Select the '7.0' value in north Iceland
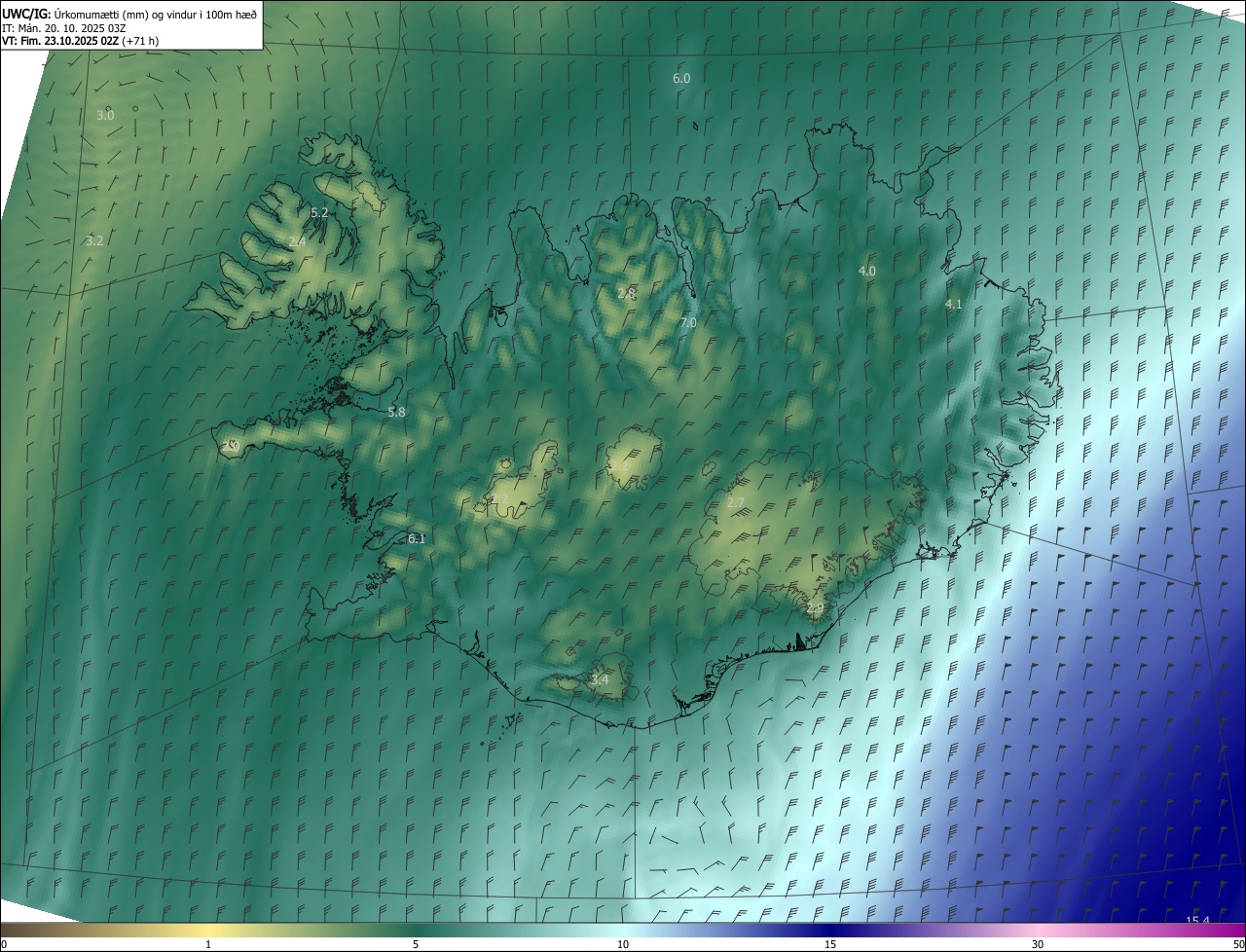Image resolution: width=1246 pixels, height=952 pixels. (x=688, y=322)
